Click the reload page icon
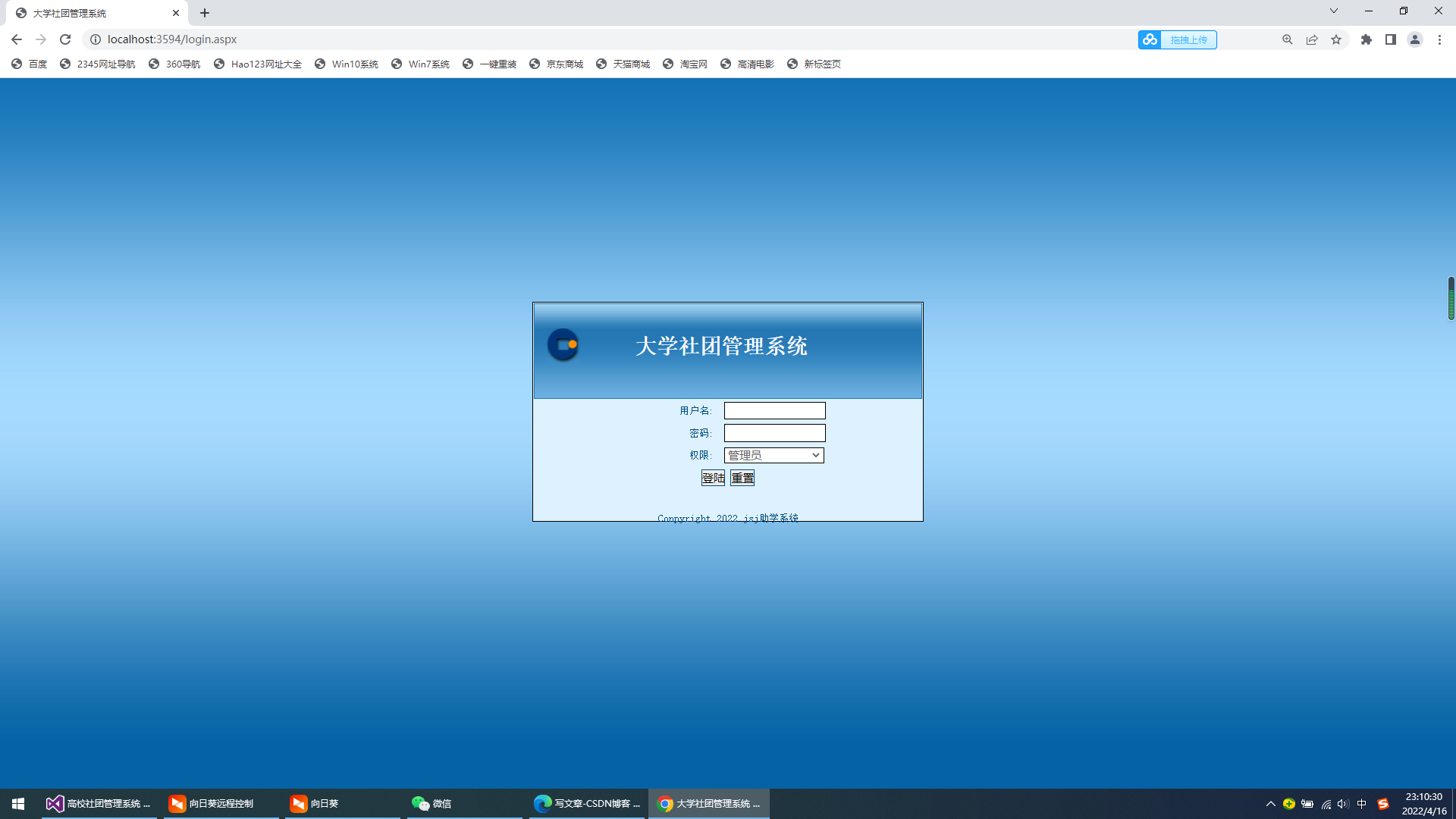 click(65, 39)
